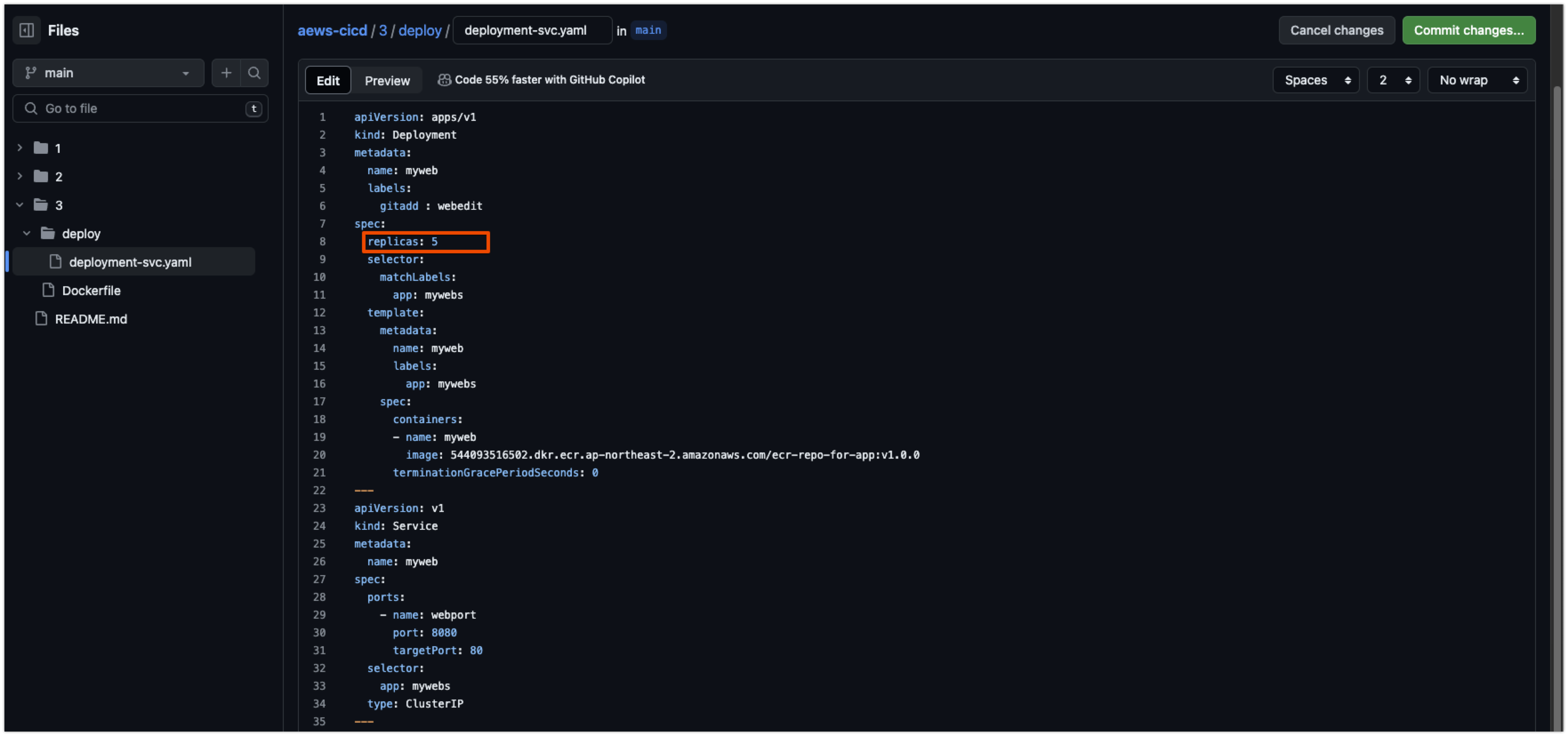
Task: Click 'type: ClusterIP' line
Action: pyautogui.click(x=415, y=703)
